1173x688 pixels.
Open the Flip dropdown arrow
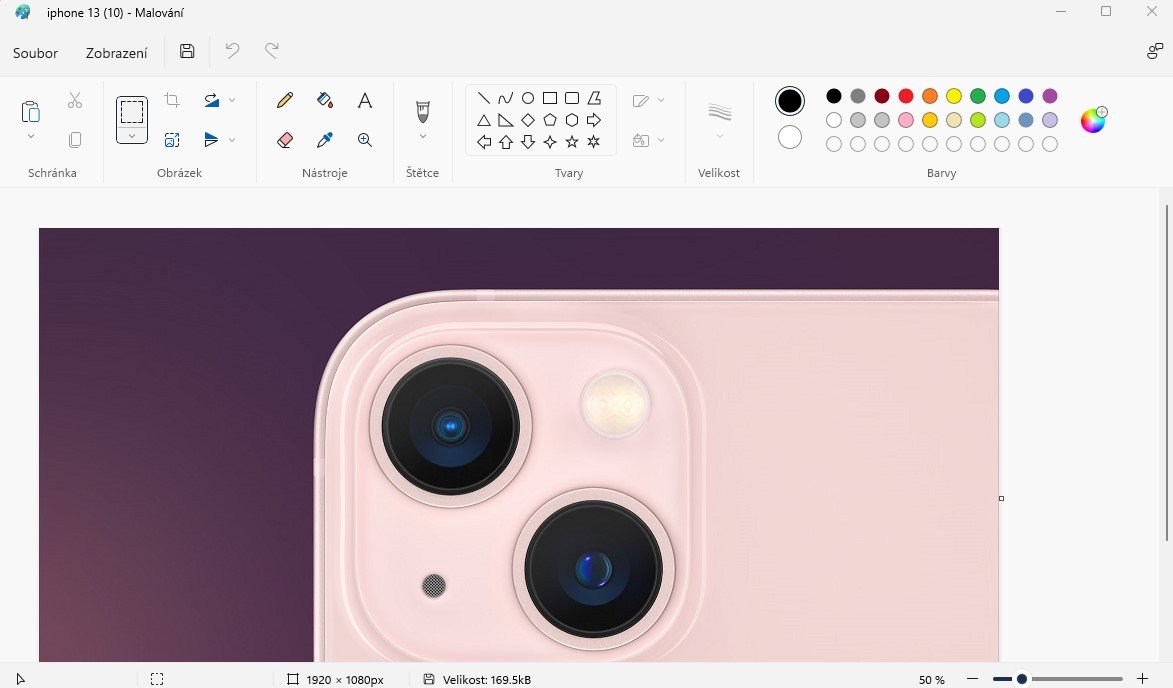(x=232, y=140)
